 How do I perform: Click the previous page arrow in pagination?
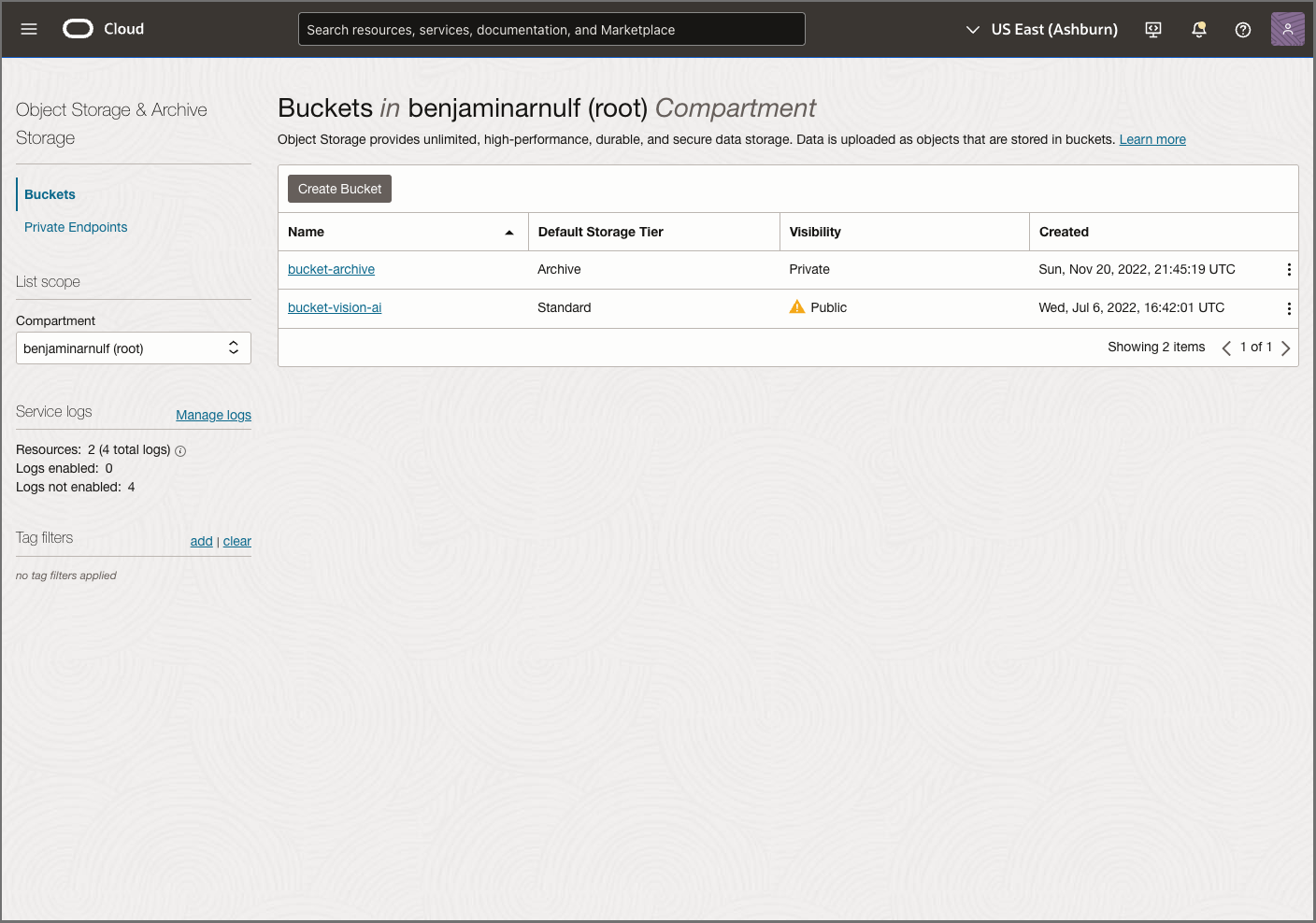click(1226, 348)
